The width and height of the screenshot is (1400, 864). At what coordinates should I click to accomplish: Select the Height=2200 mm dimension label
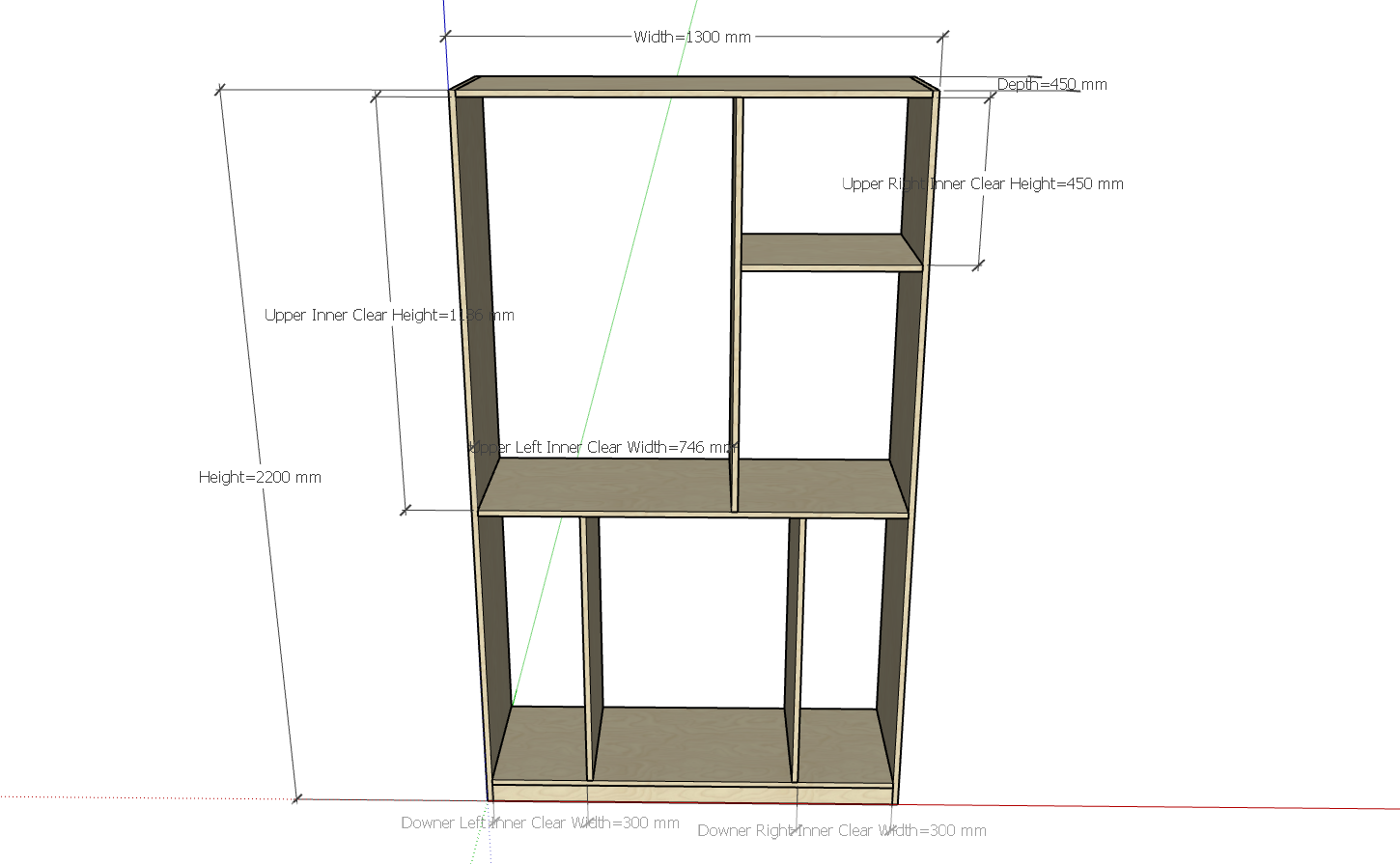click(260, 477)
